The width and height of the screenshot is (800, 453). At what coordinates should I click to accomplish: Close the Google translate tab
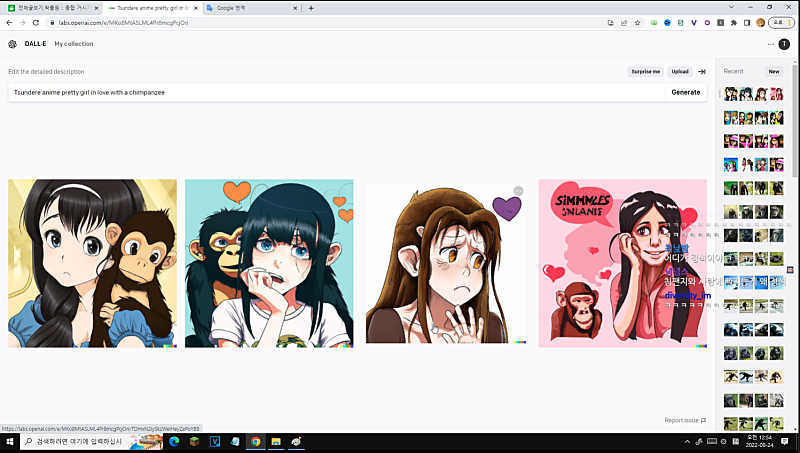click(295, 8)
